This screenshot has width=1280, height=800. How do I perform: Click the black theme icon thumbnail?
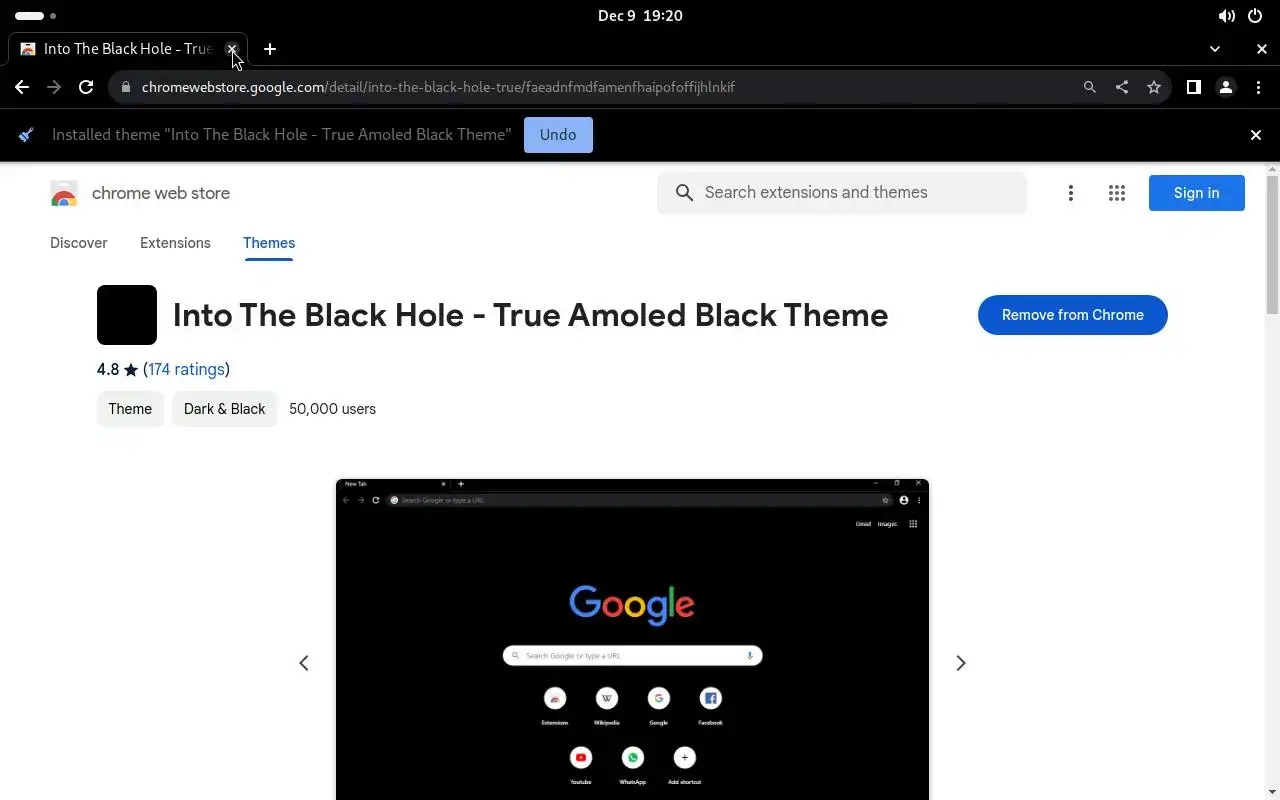[127, 315]
